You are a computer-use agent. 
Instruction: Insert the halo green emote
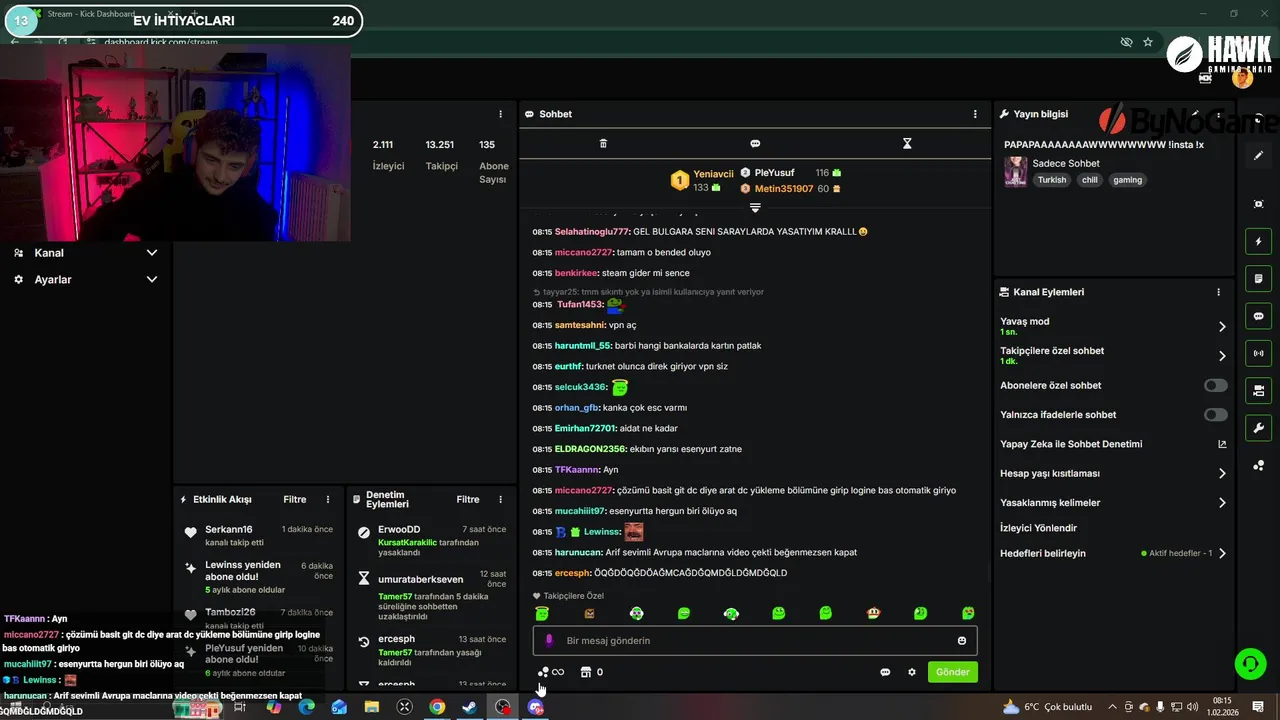pos(542,613)
